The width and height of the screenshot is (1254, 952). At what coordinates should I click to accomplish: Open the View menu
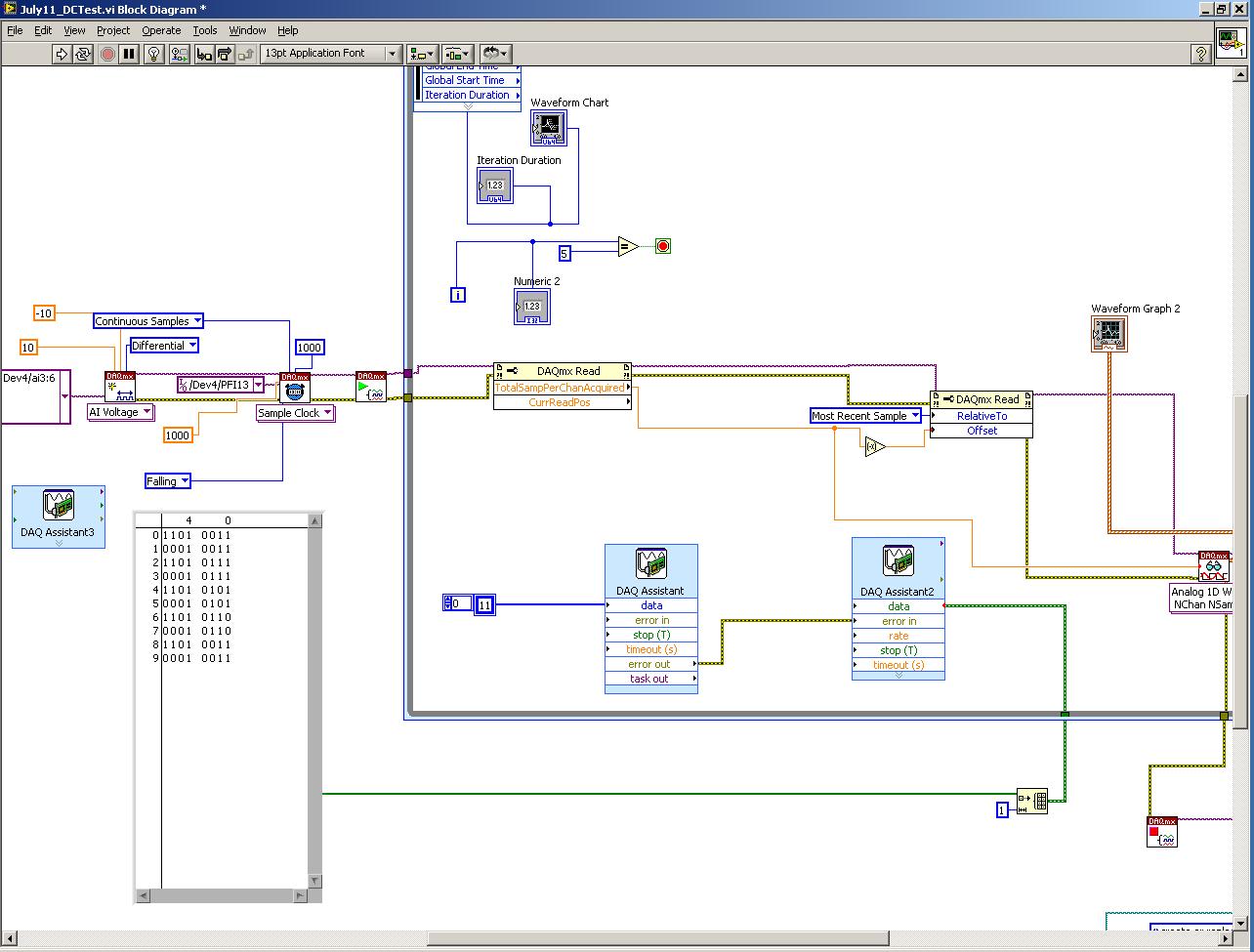click(74, 30)
